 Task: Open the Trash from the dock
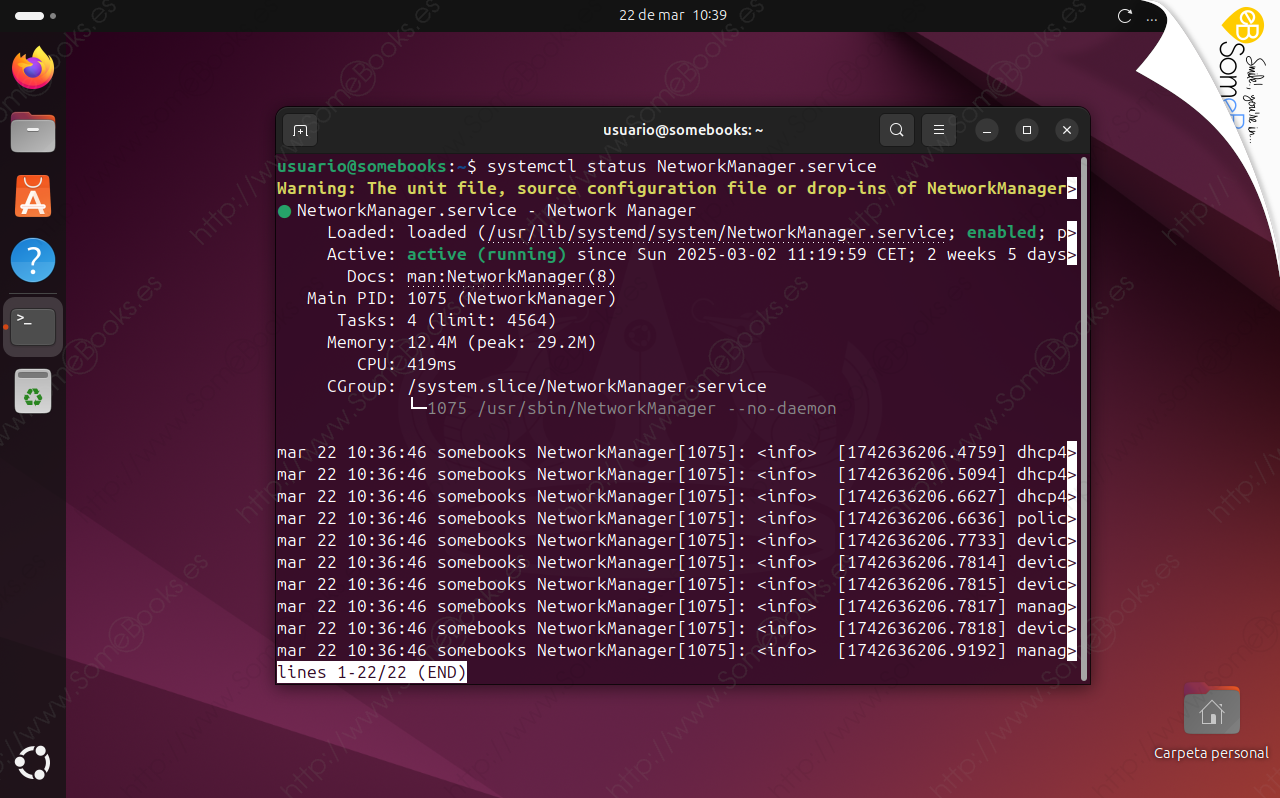point(33,391)
